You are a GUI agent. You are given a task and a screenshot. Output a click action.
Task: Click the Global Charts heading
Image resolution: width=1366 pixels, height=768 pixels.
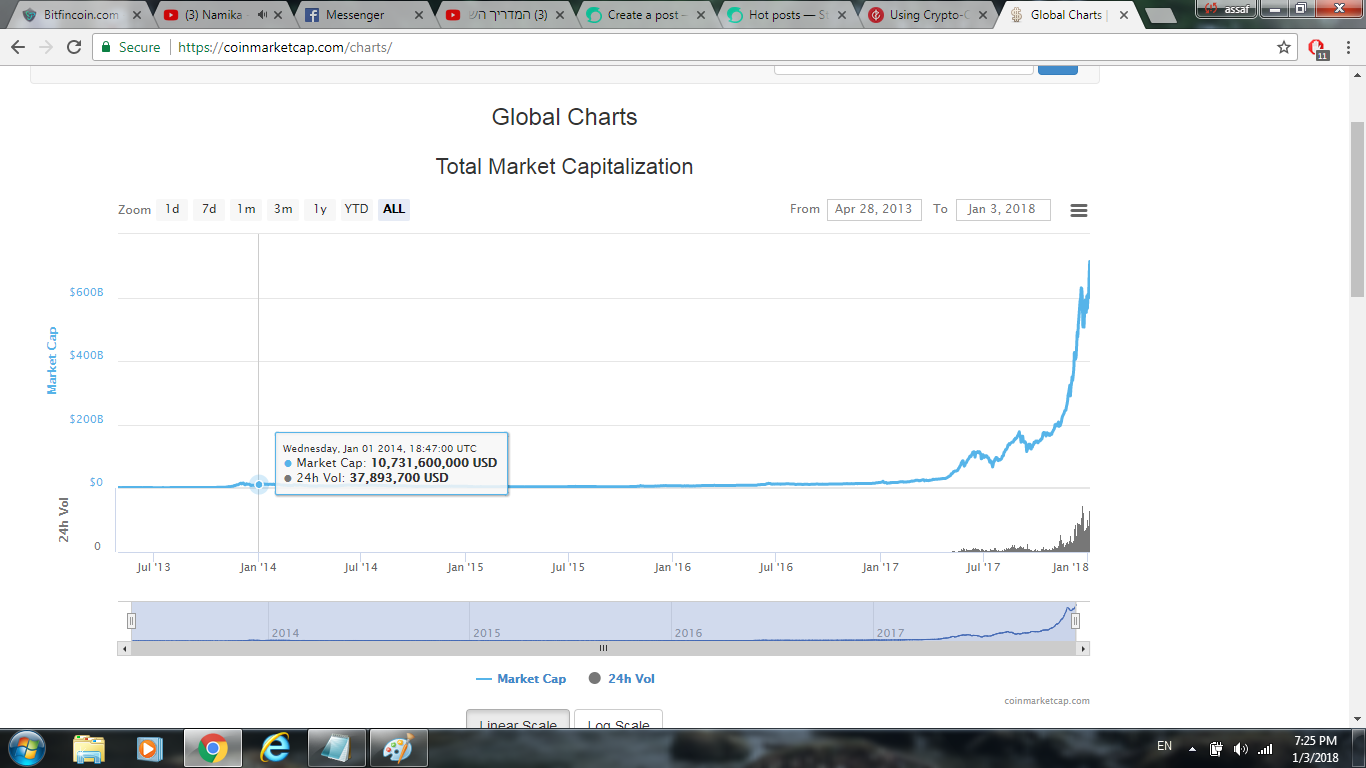(x=564, y=117)
